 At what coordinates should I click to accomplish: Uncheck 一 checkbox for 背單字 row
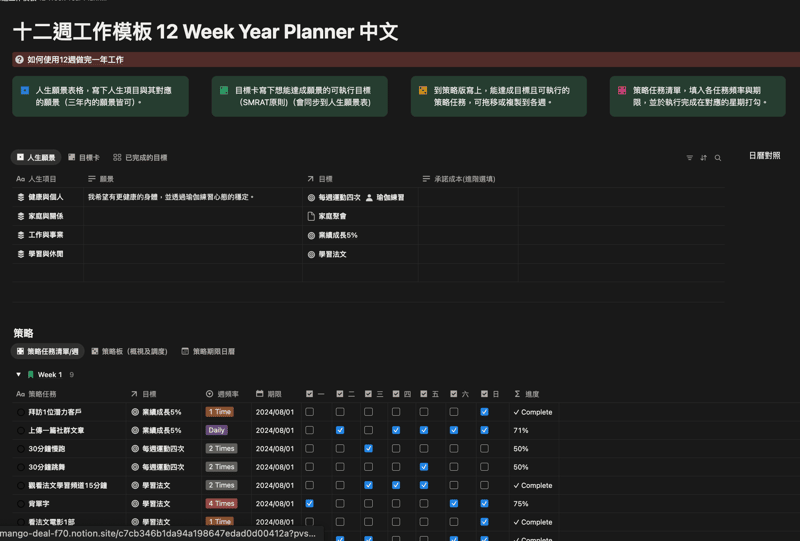(309, 504)
